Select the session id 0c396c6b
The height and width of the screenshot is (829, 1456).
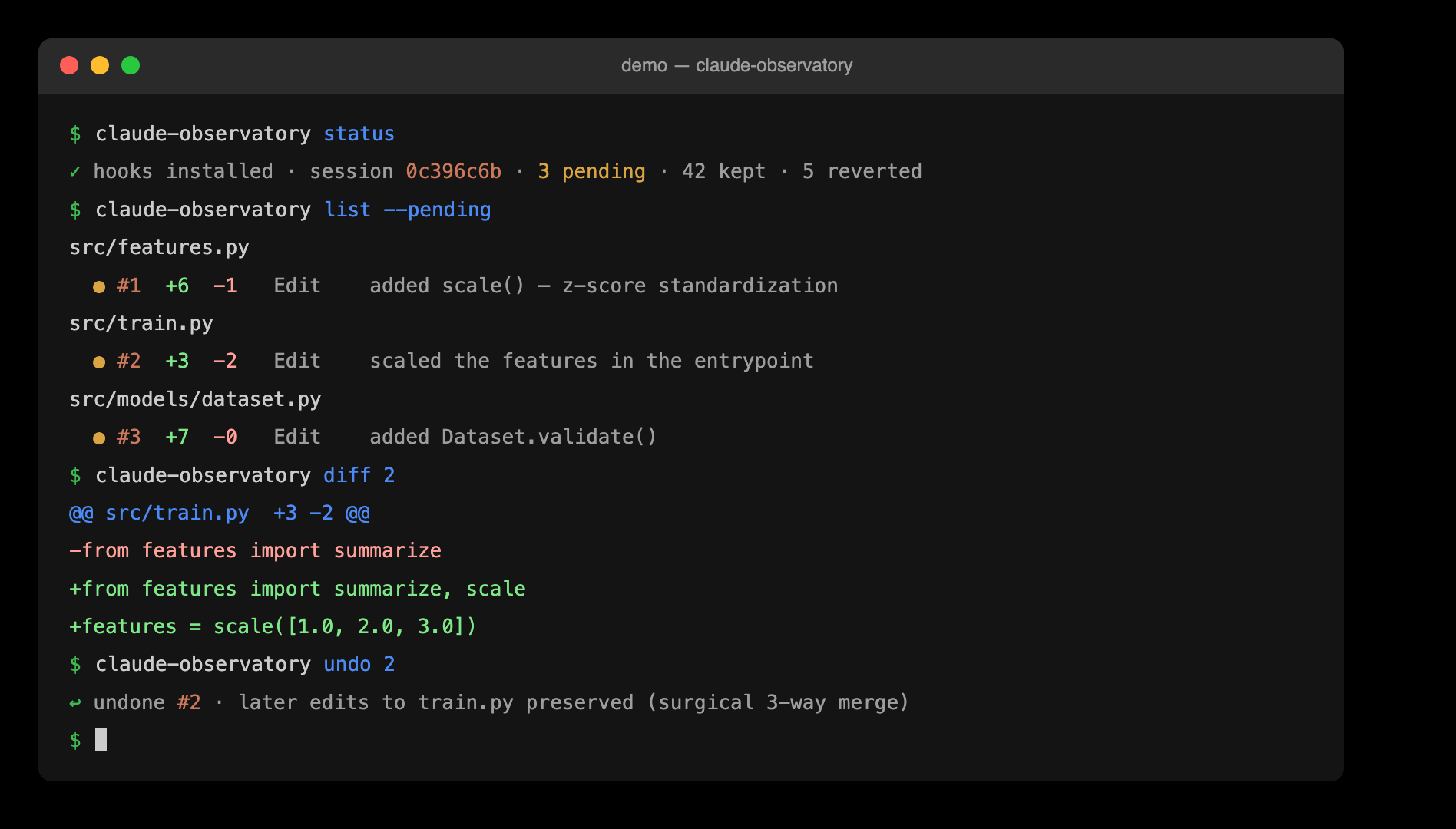tap(453, 171)
